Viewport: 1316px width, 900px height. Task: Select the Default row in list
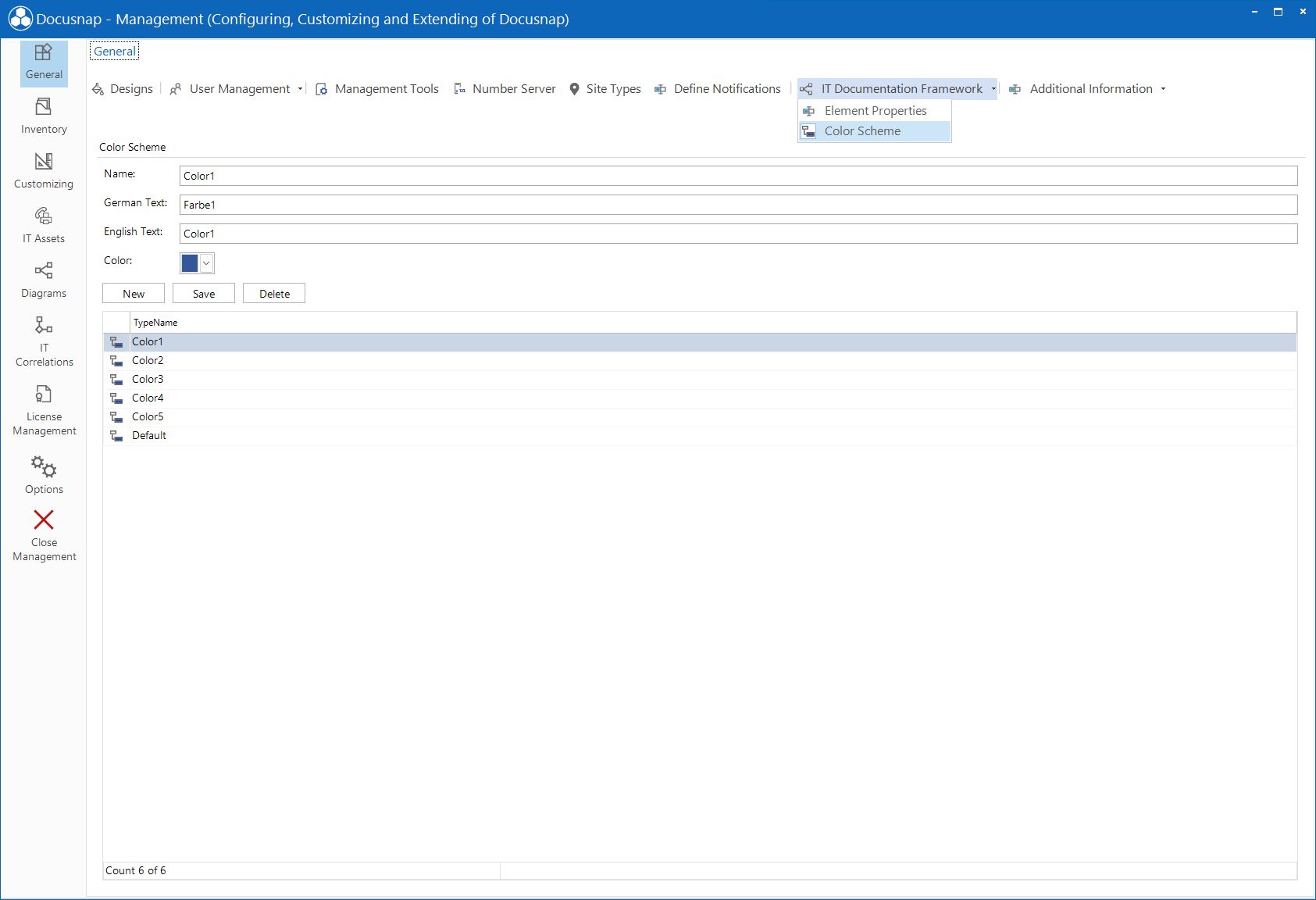click(700, 436)
